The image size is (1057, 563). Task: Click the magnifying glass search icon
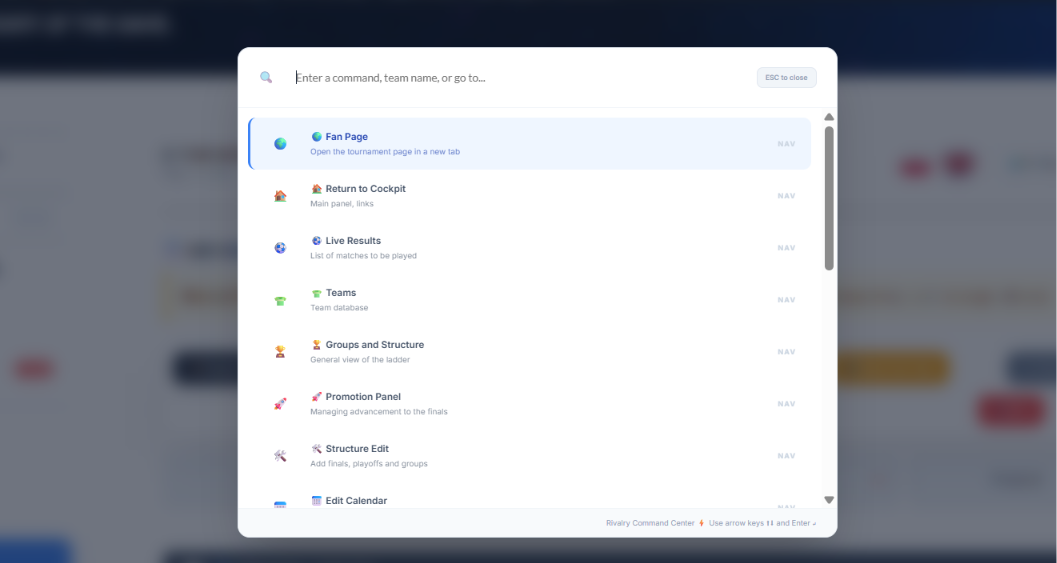pyautogui.click(x=266, y=78)
